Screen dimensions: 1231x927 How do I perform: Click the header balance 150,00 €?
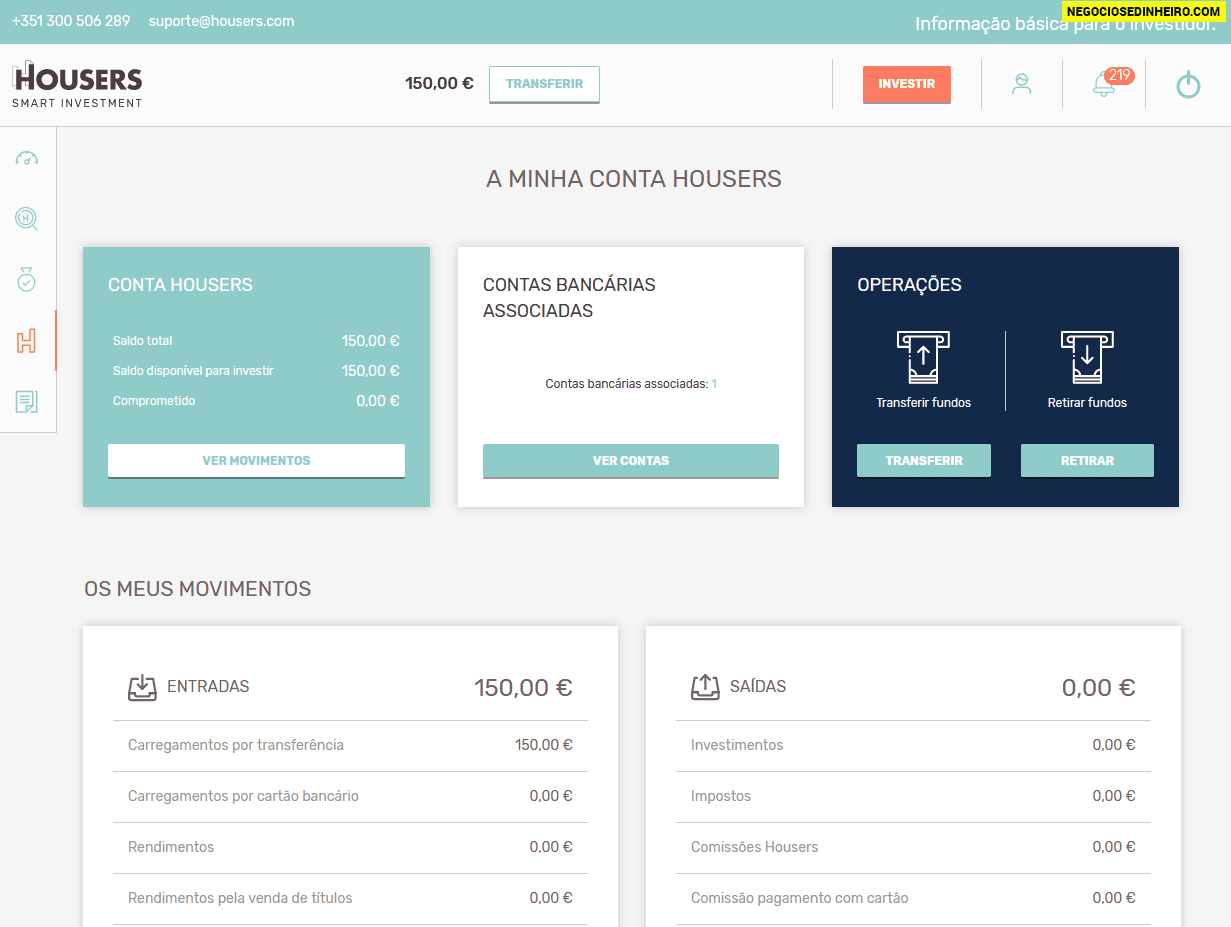[x=439, y=84]
